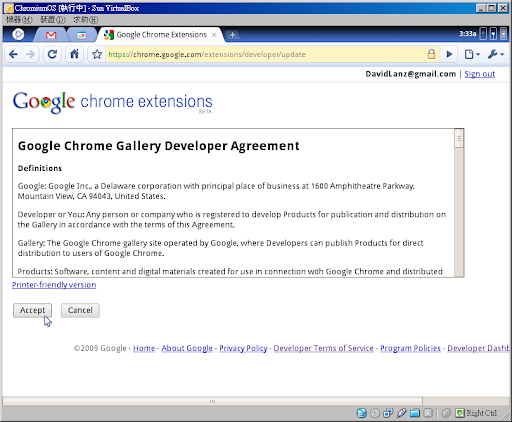Screen dimensions: 512x422
Task: Open the Program Policies footer link
Action: 410,348
